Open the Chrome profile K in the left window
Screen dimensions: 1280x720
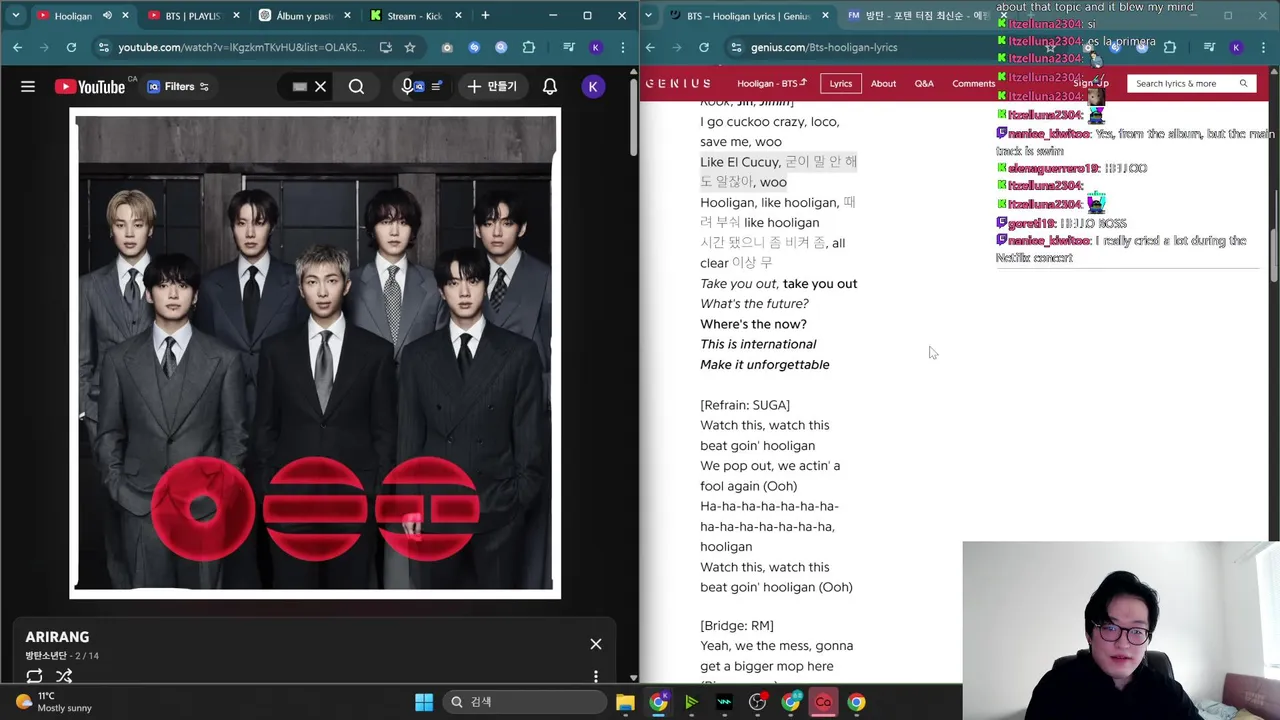click(596, 47)
